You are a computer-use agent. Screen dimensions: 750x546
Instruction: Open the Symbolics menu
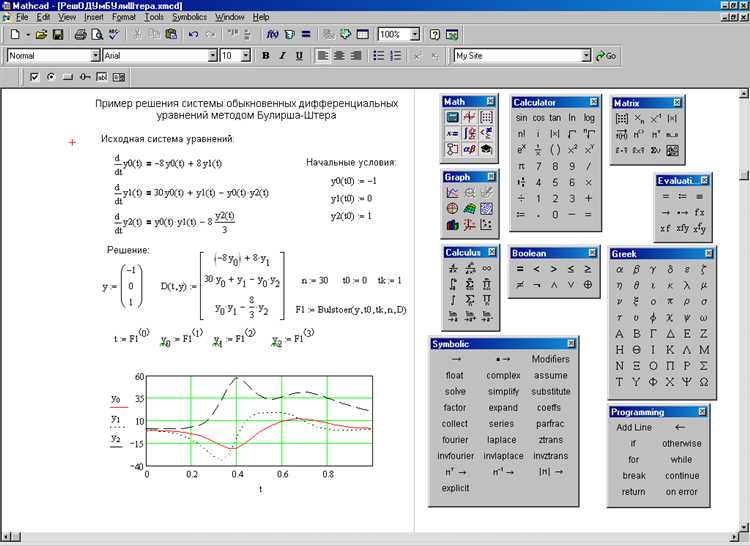click(x=189, y=17)
